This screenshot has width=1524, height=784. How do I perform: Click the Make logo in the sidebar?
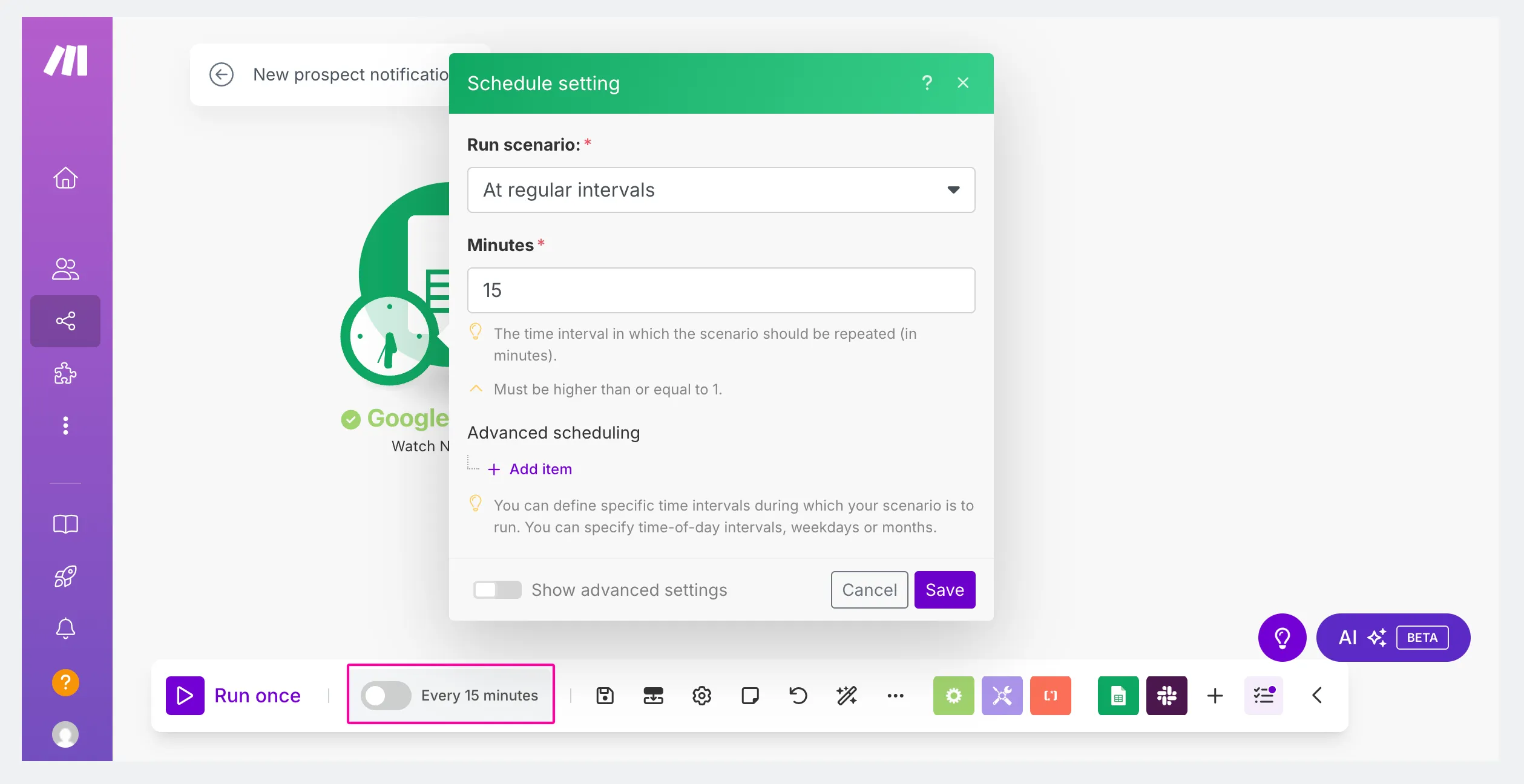(65, 60)
